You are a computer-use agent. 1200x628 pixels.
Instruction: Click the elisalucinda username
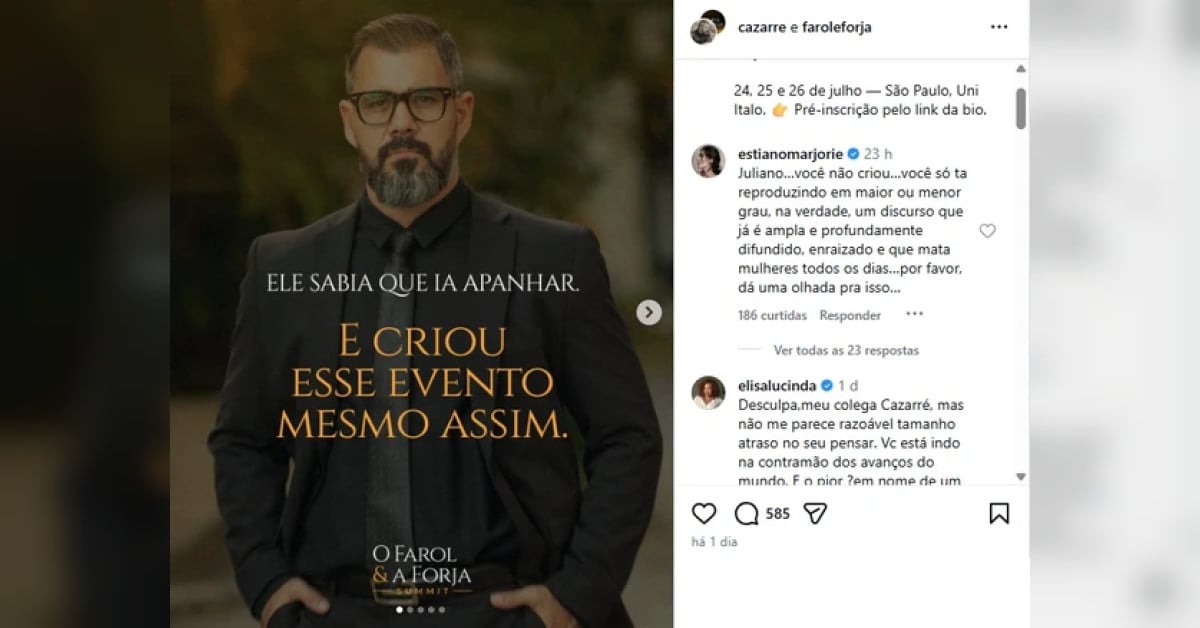(x=777, y=385)
